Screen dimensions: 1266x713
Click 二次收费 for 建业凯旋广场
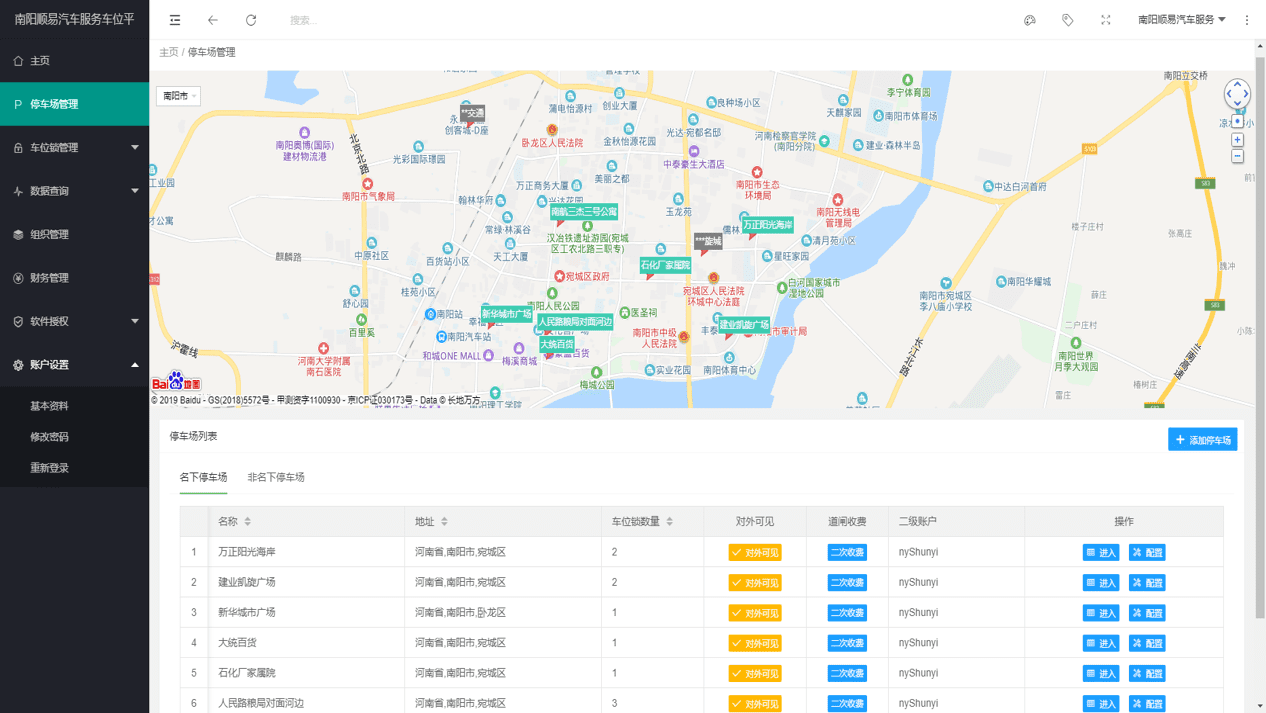847,583
